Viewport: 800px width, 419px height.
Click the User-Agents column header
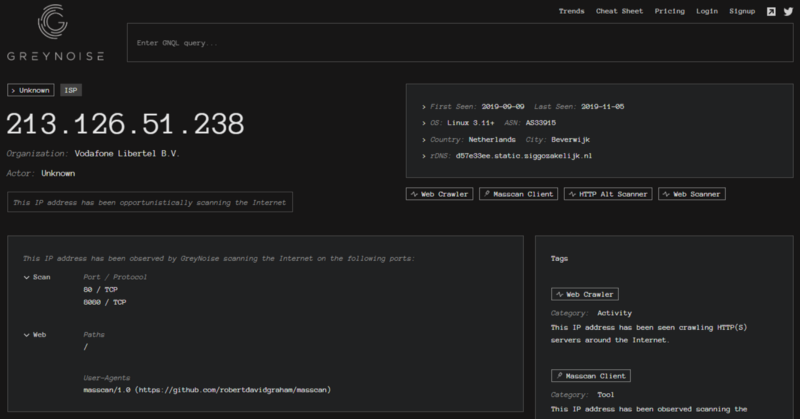pos(107,378)
